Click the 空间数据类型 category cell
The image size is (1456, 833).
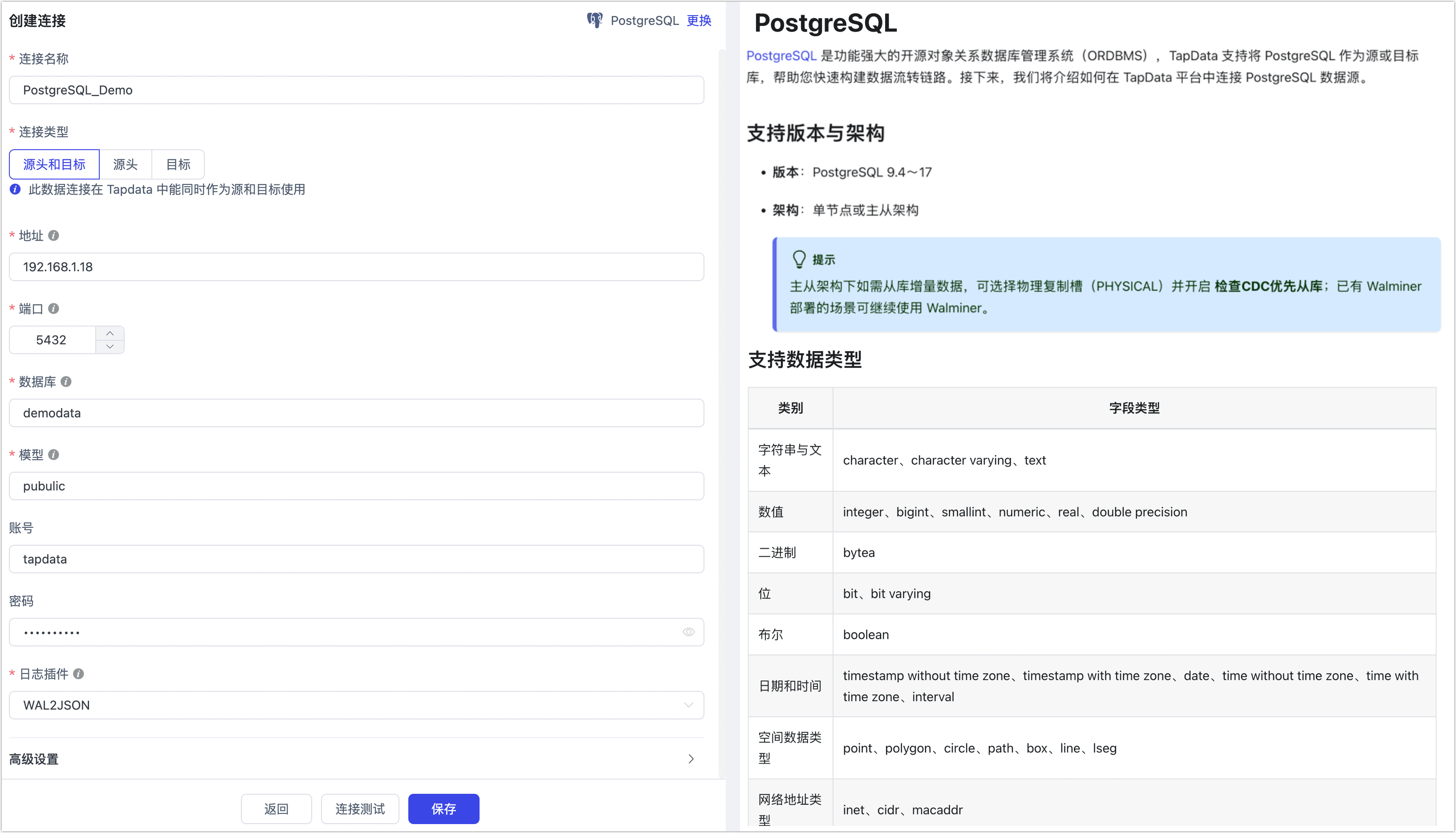click(x=790, y=748)
